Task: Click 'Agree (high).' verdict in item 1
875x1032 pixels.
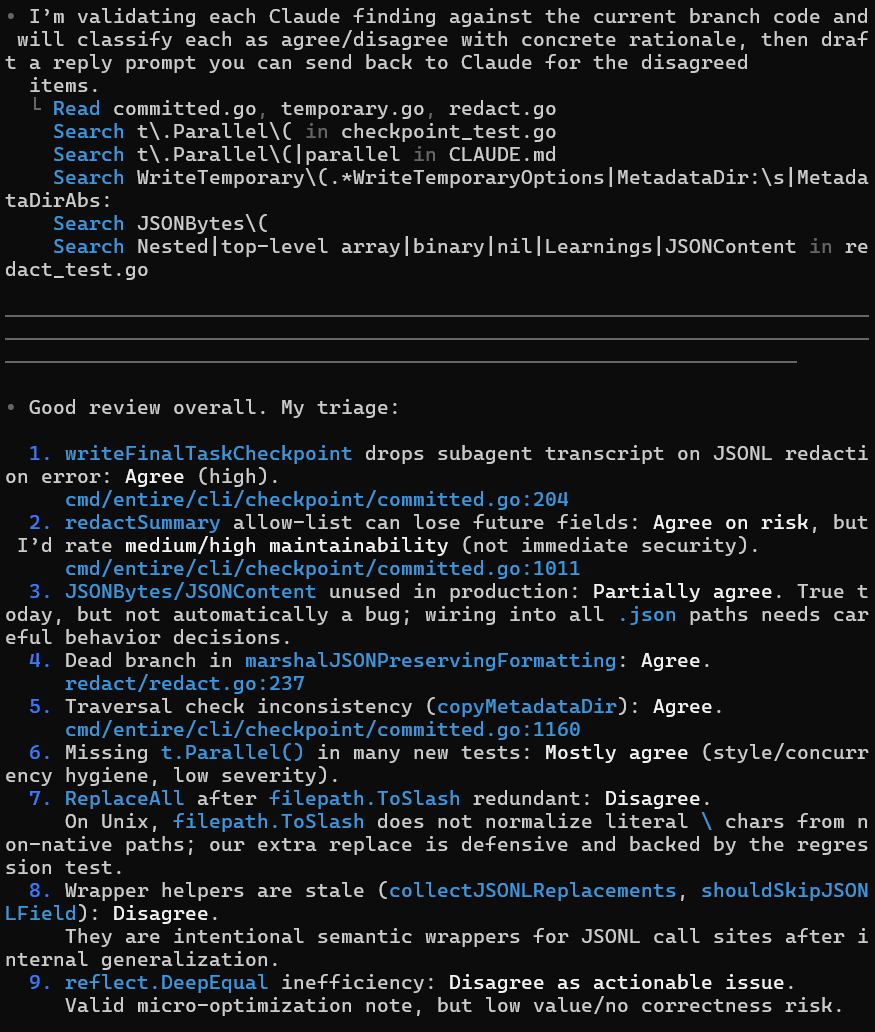Action: [x=203, y=477]
